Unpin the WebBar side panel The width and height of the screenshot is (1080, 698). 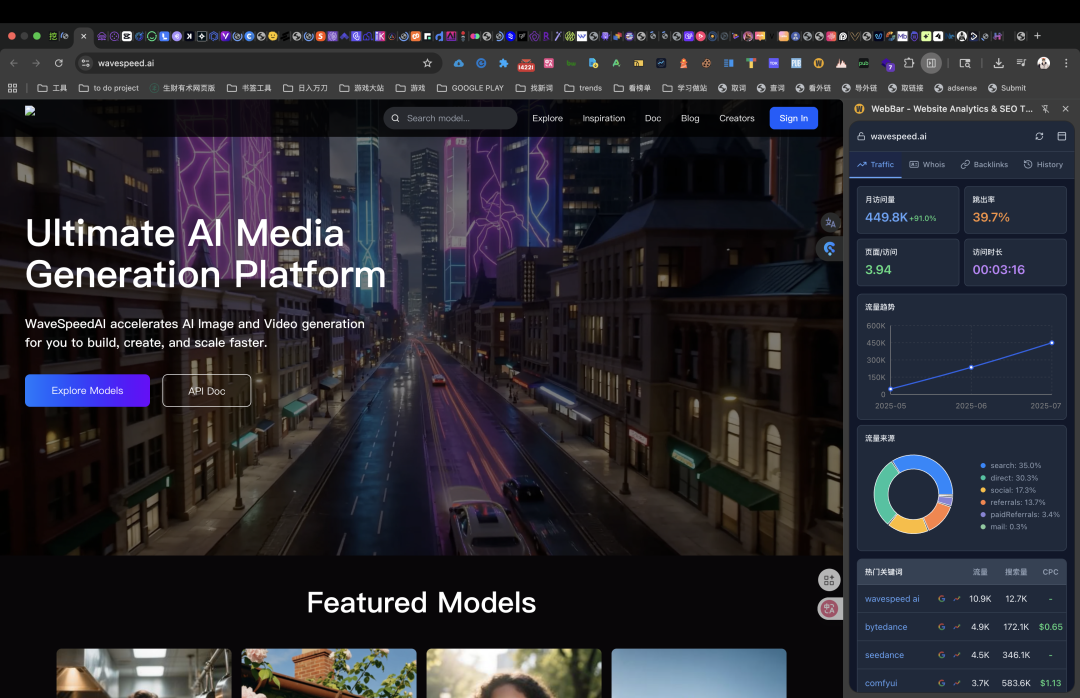click(x=1045, y=109)
